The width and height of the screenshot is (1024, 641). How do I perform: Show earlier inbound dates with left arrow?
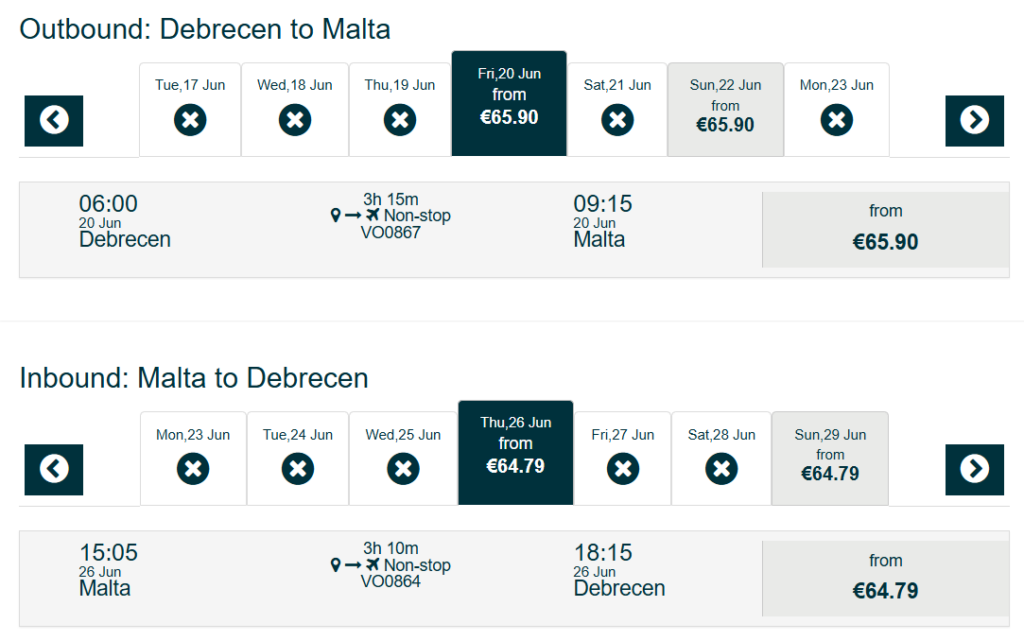54,469
